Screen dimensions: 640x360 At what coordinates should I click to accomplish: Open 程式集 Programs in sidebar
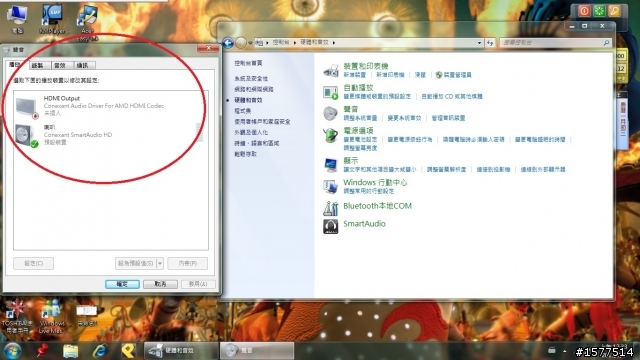pos(242,111)
